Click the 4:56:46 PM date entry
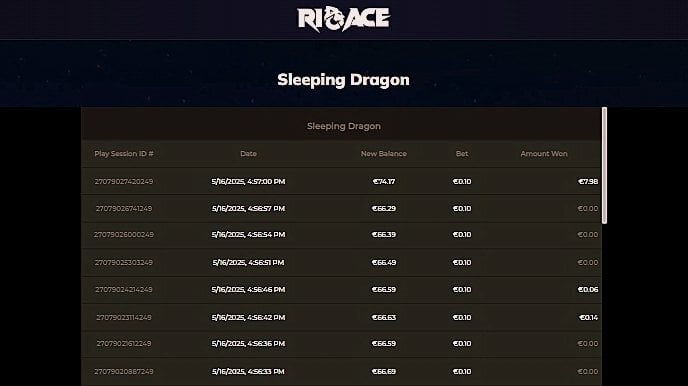 pos(248,290)
